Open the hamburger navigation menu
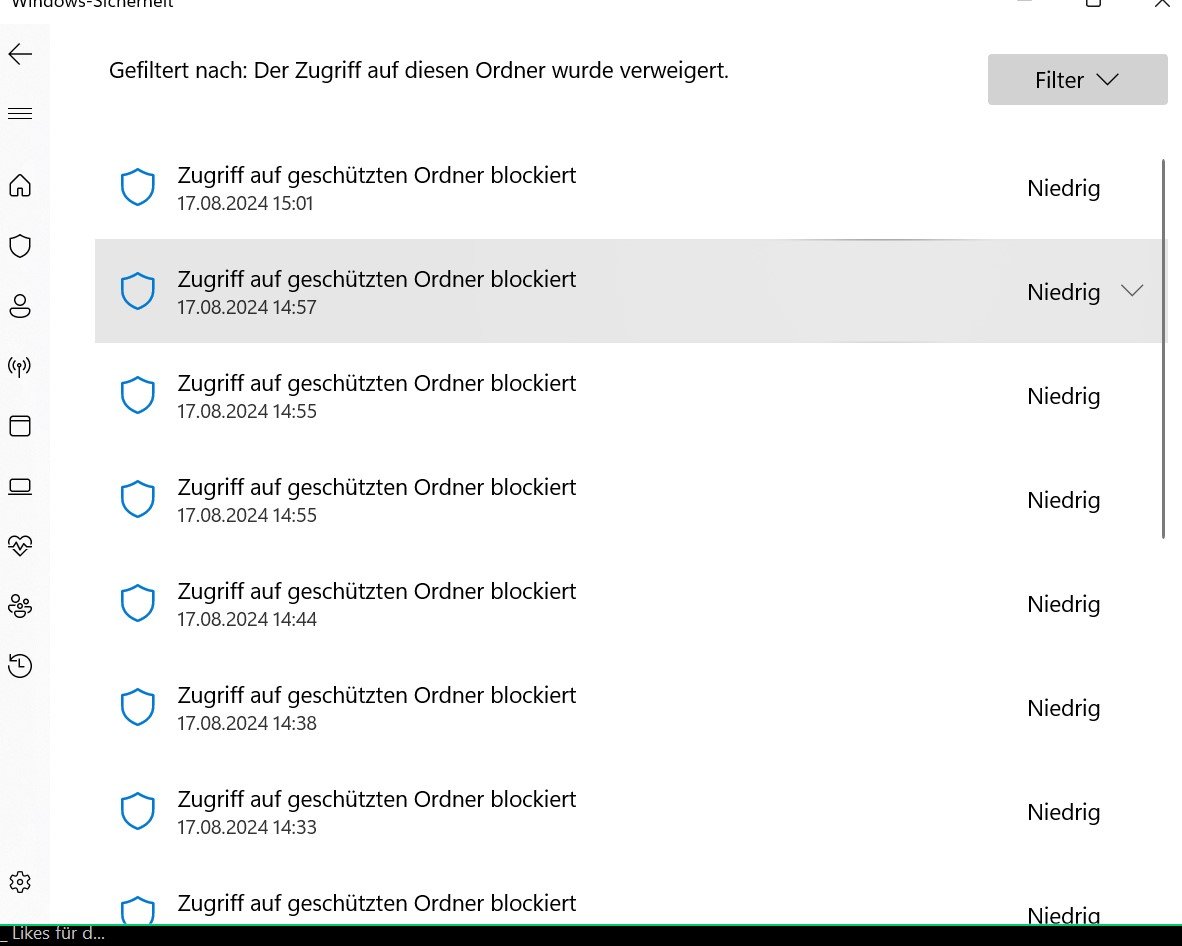Viewport: 1182px width, 946px height. point(20,114)
